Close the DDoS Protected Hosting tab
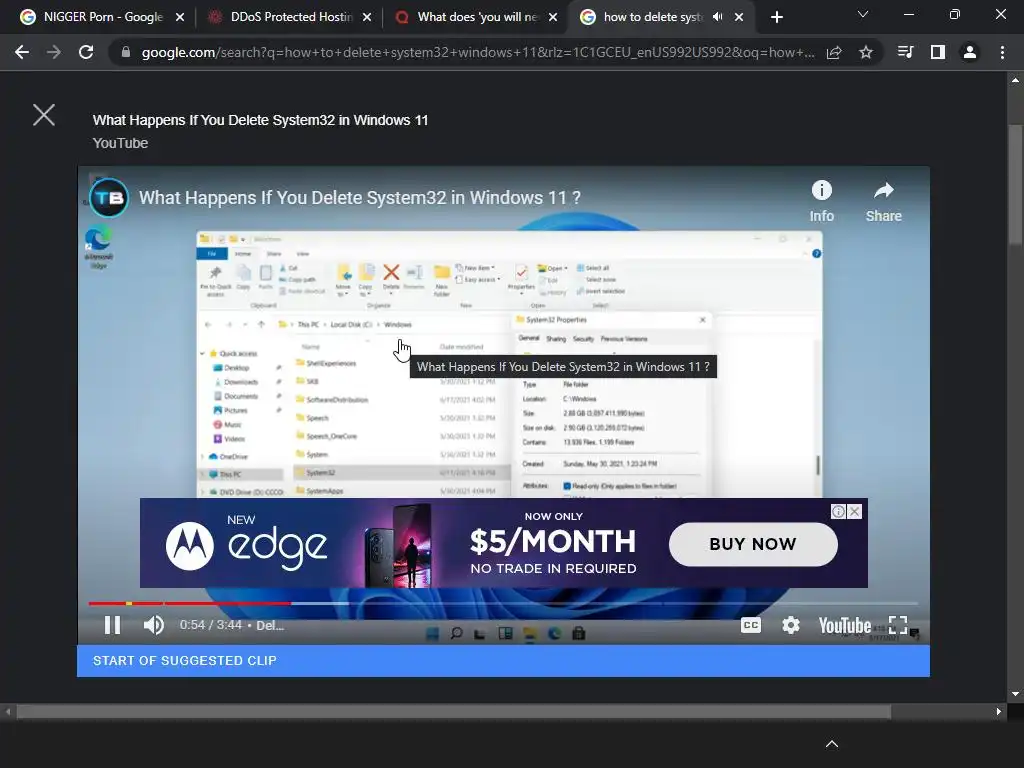The image size is (1024, 768). (367, 17)
